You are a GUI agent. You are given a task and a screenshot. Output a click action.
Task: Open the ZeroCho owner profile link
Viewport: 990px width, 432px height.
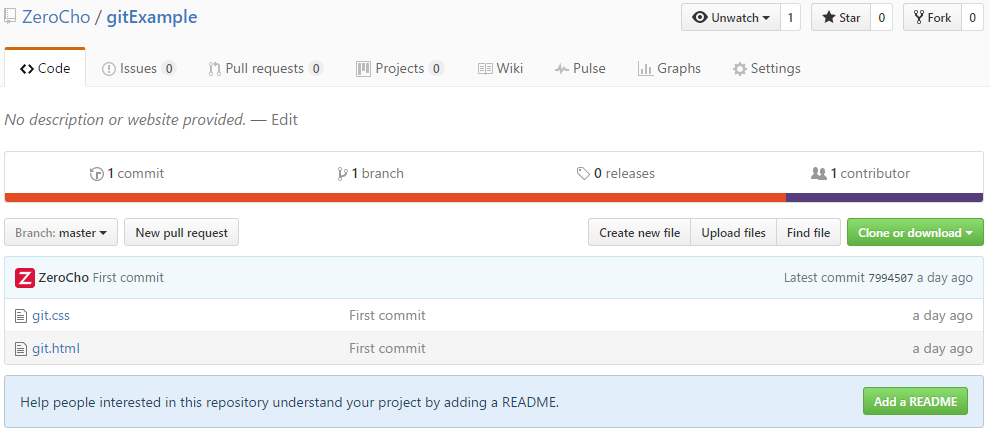tap(56, 17)
